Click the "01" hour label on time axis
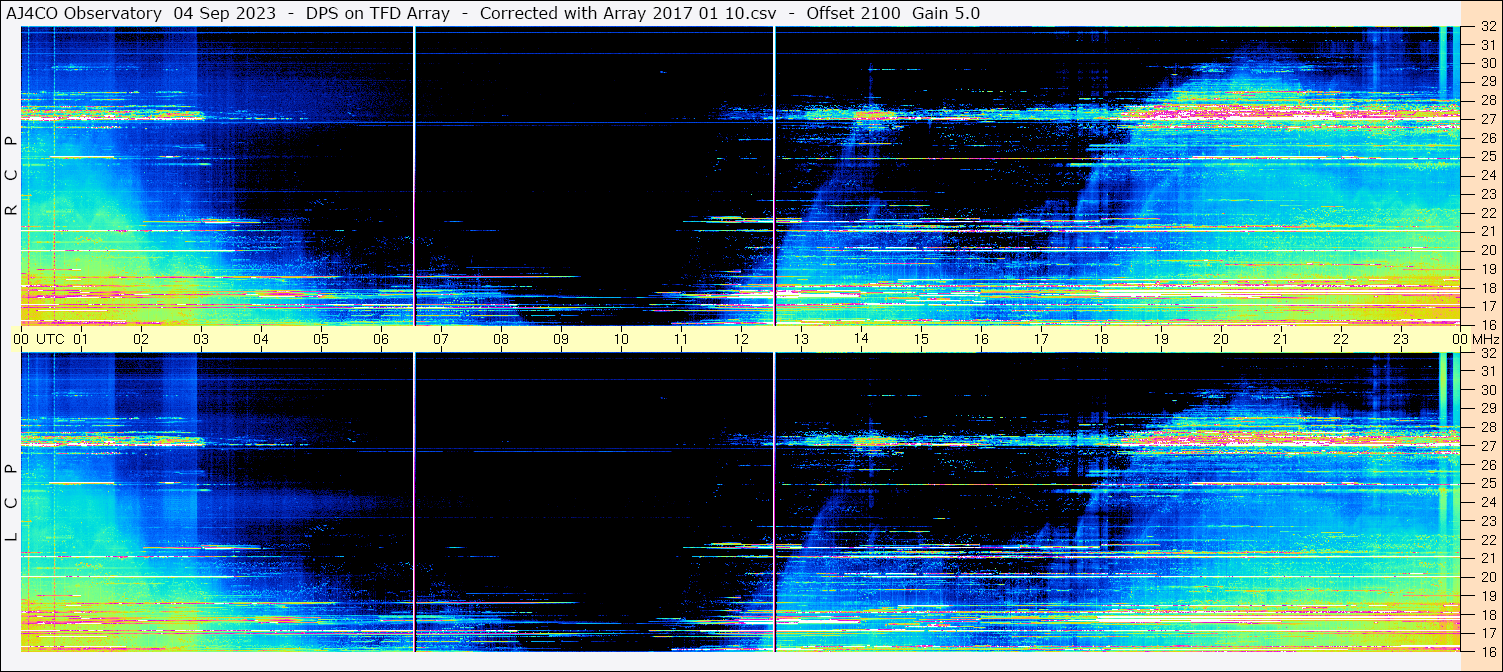 (x=81, y=339)
